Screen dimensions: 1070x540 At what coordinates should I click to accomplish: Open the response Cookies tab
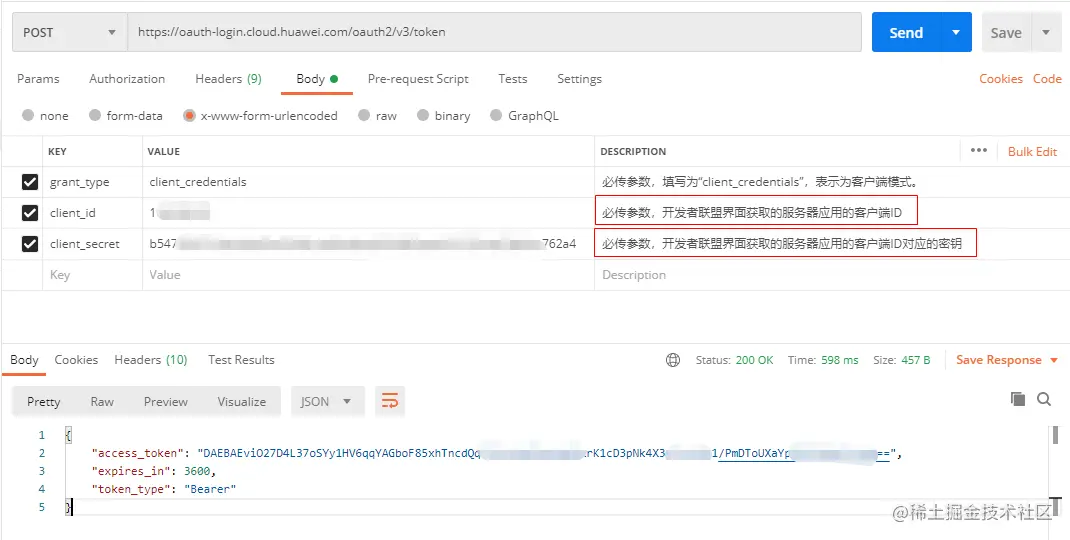point(76,360)
